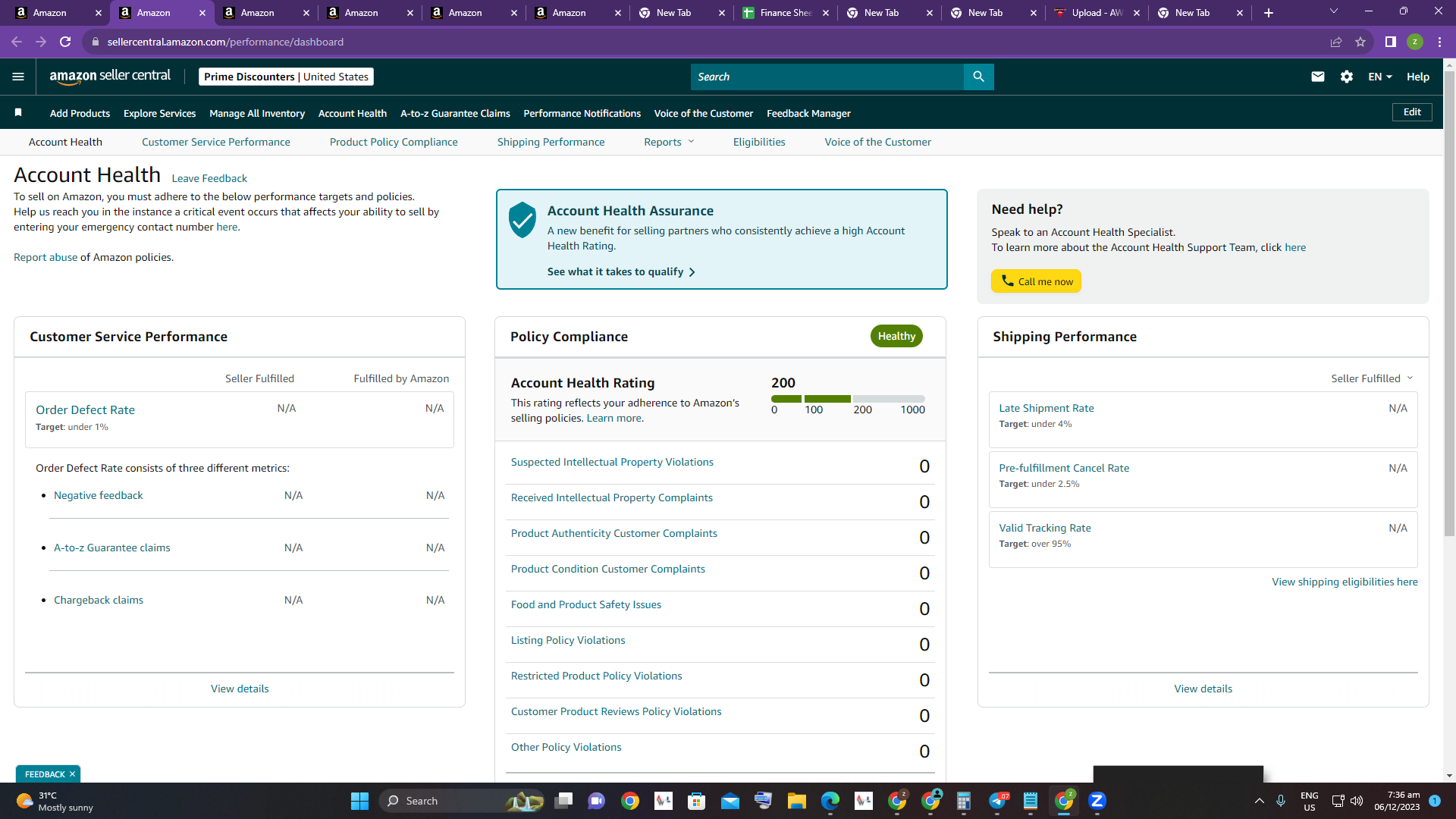The width and height of the screenshot is (1456, 819).
Task: Open Manage All Inventory menu item
Action: pos(257,113)
